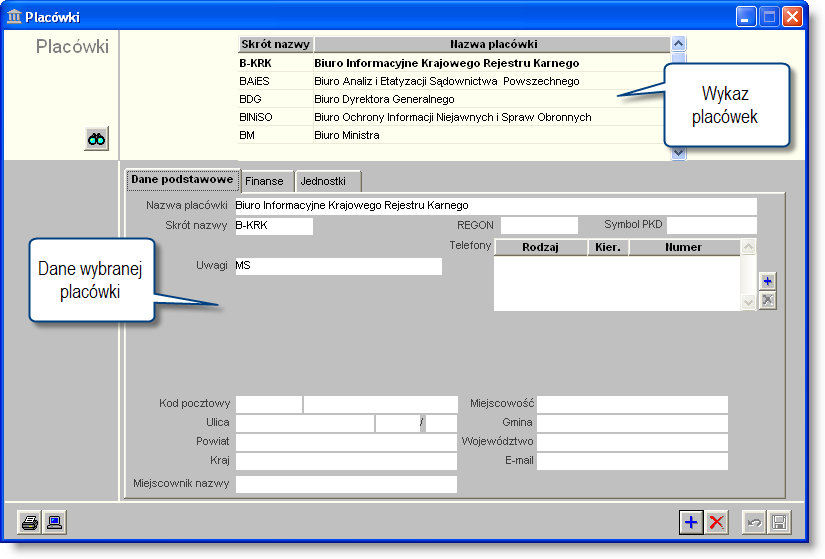
Task: Click the binoculars search icon
Action: [96, 139]
